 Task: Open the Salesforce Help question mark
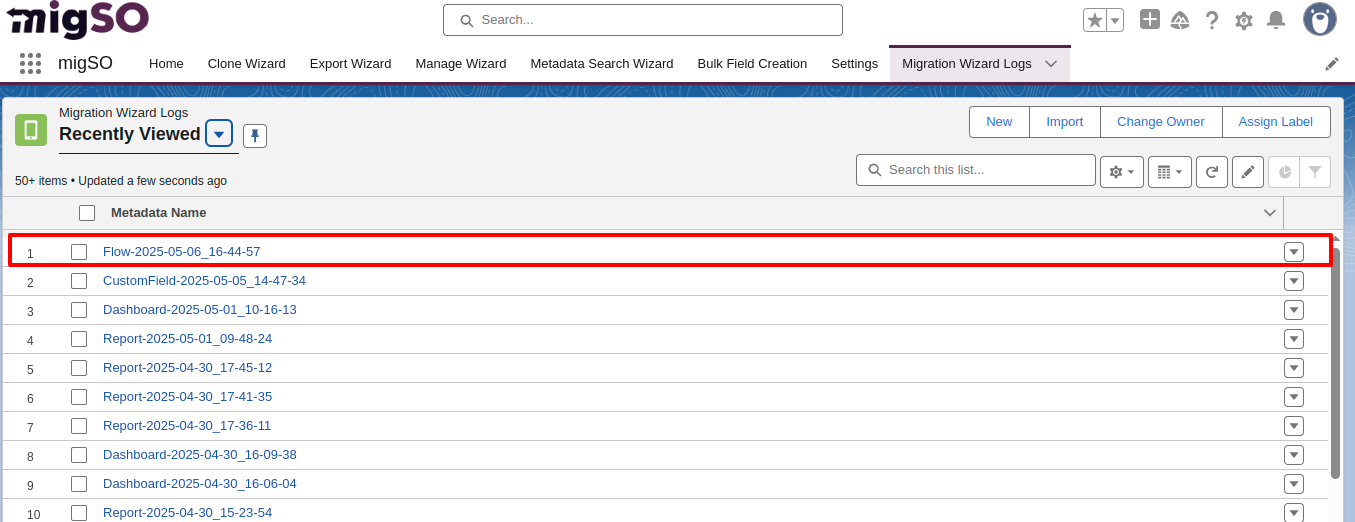tap(1212, 20)
